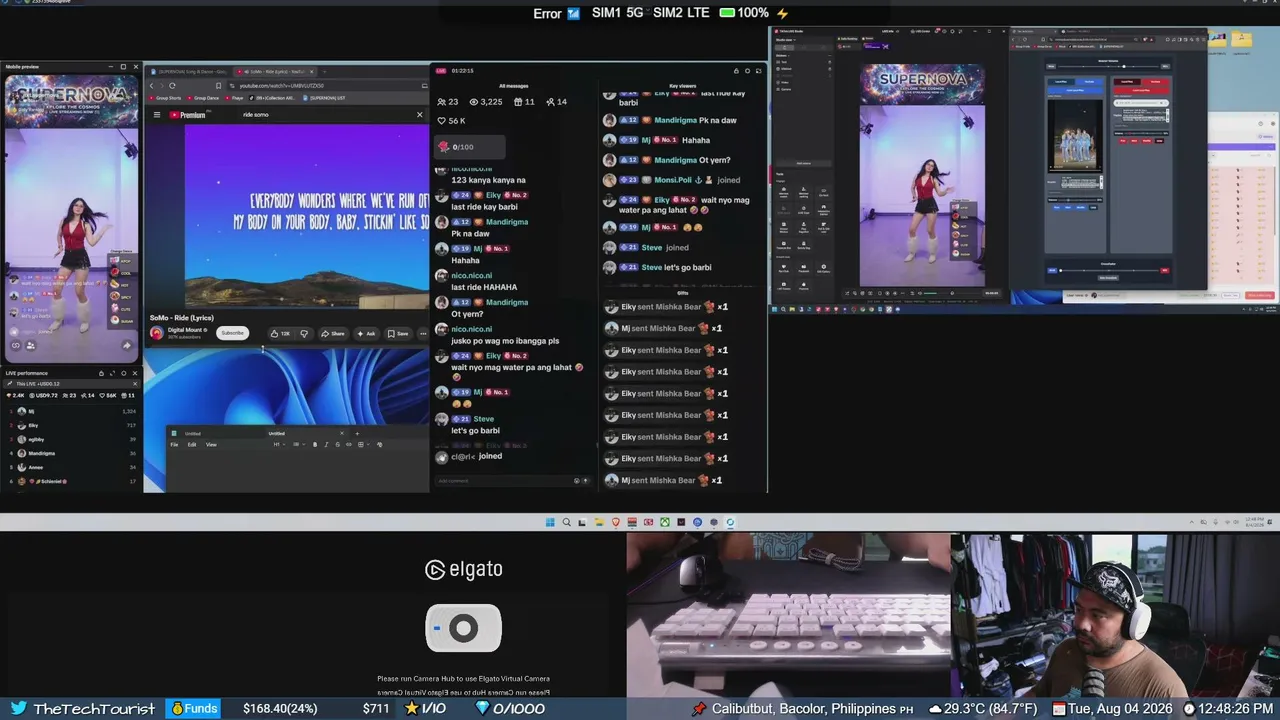Image resolution: width=1280 pixels, height=720 pixels.
Task: Select Mj in LIVE performance ranking
Action: click(73, 411)
